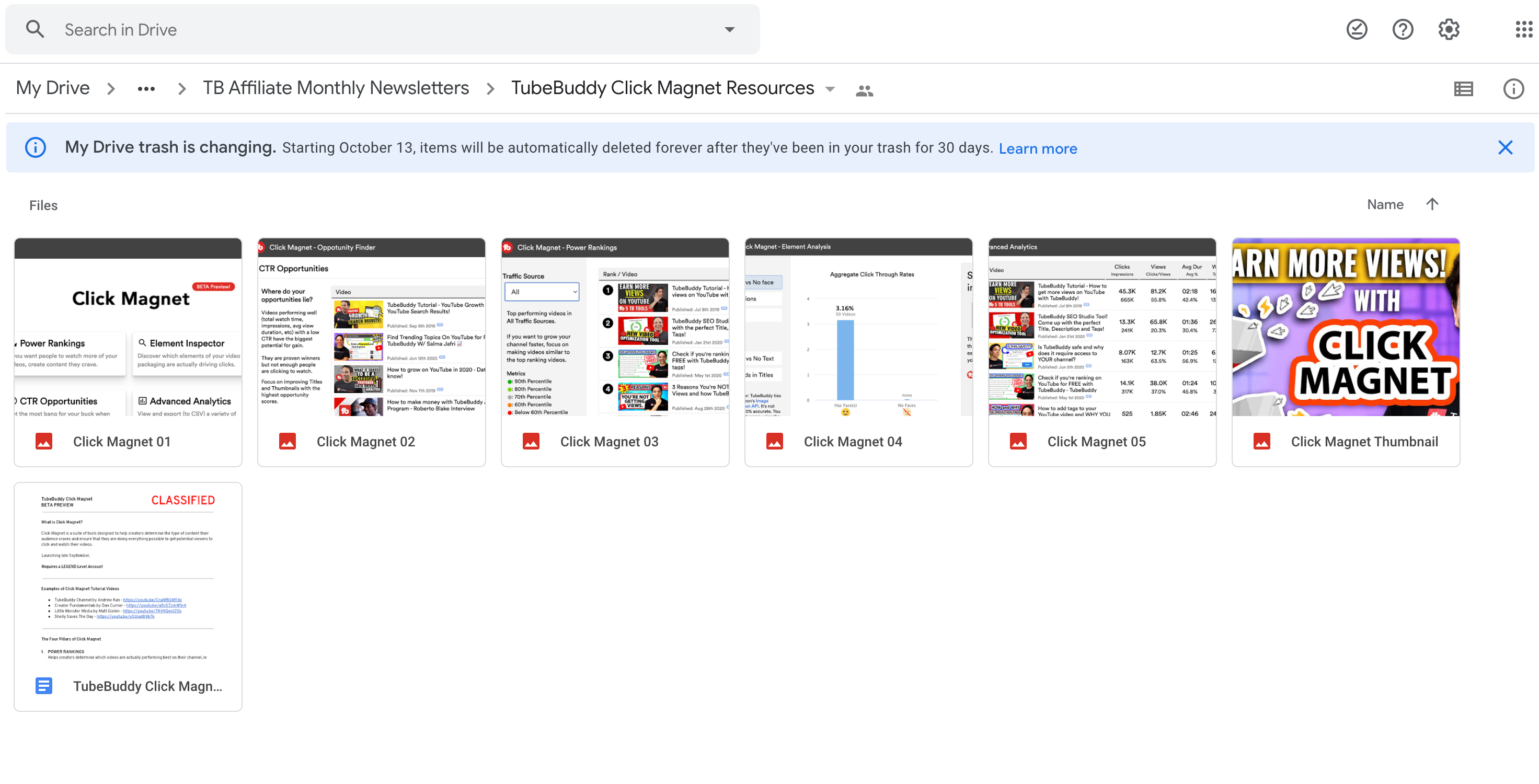The image size is (1539, 784).
Task: Click the Files section heading
Action: 43,205
